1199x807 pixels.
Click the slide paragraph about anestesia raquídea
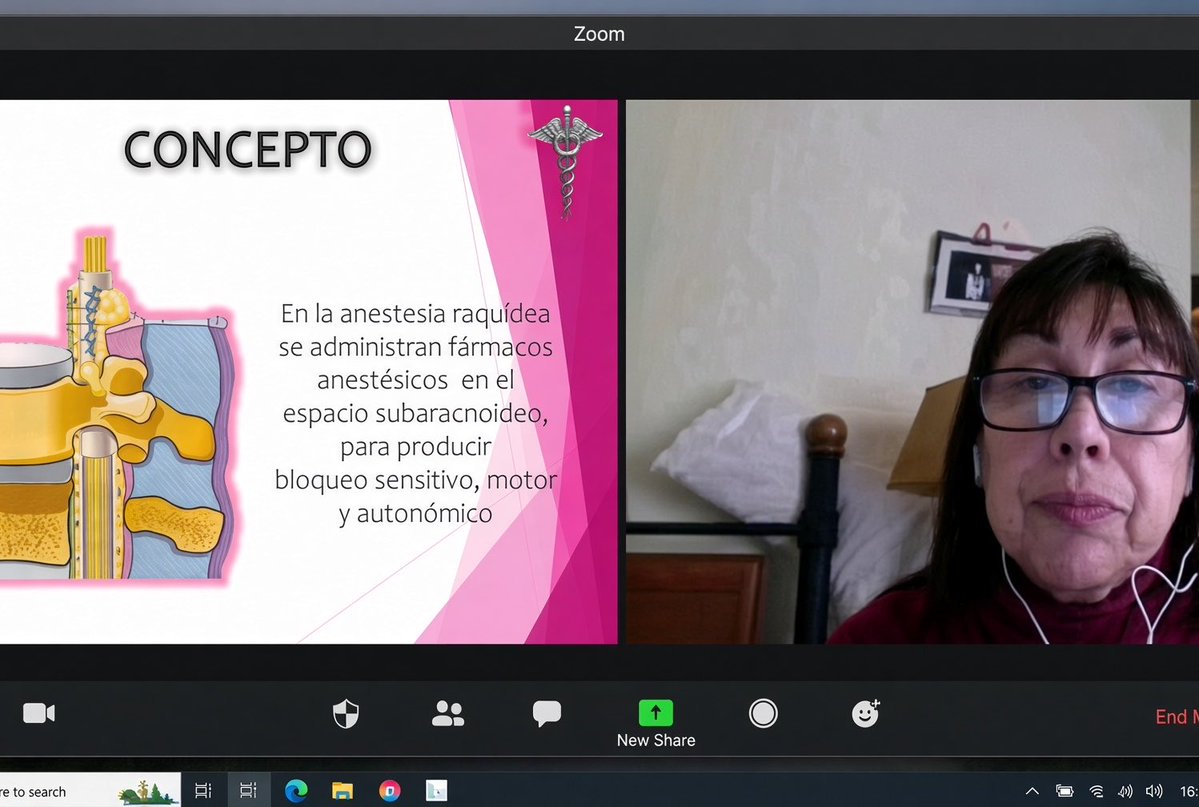415,413
